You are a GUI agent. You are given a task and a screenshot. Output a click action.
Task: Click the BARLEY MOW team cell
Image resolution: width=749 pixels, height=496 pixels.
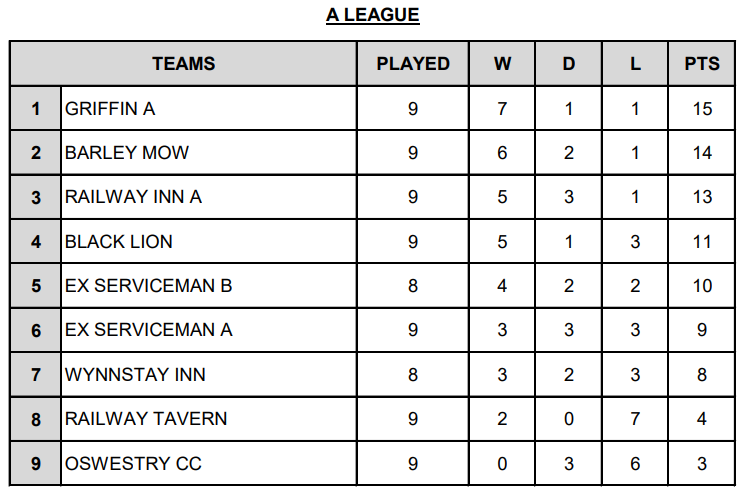point(127,153)
